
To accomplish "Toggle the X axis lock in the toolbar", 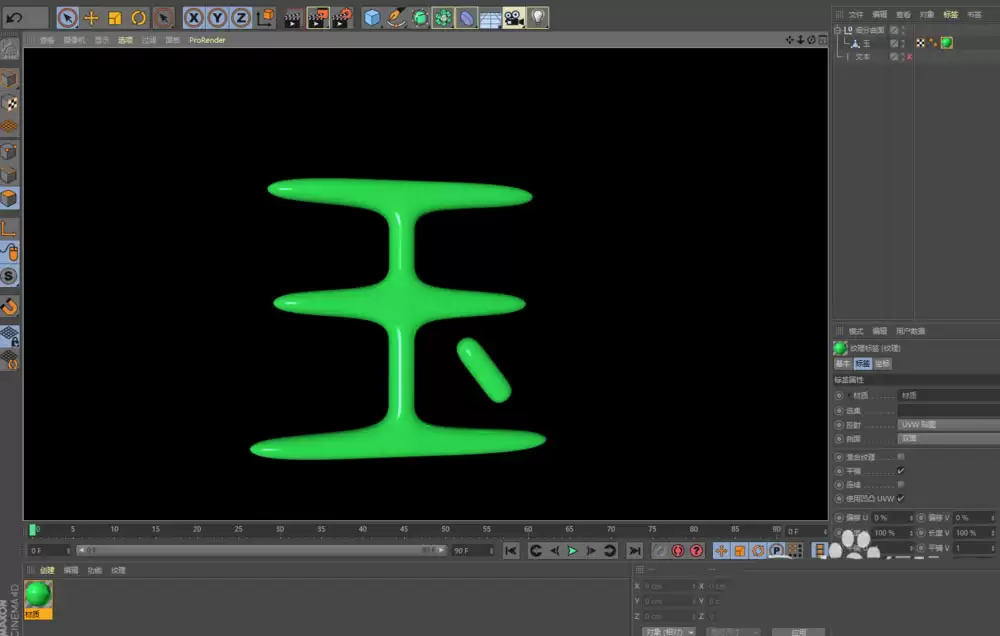I will tap(193, 17).
